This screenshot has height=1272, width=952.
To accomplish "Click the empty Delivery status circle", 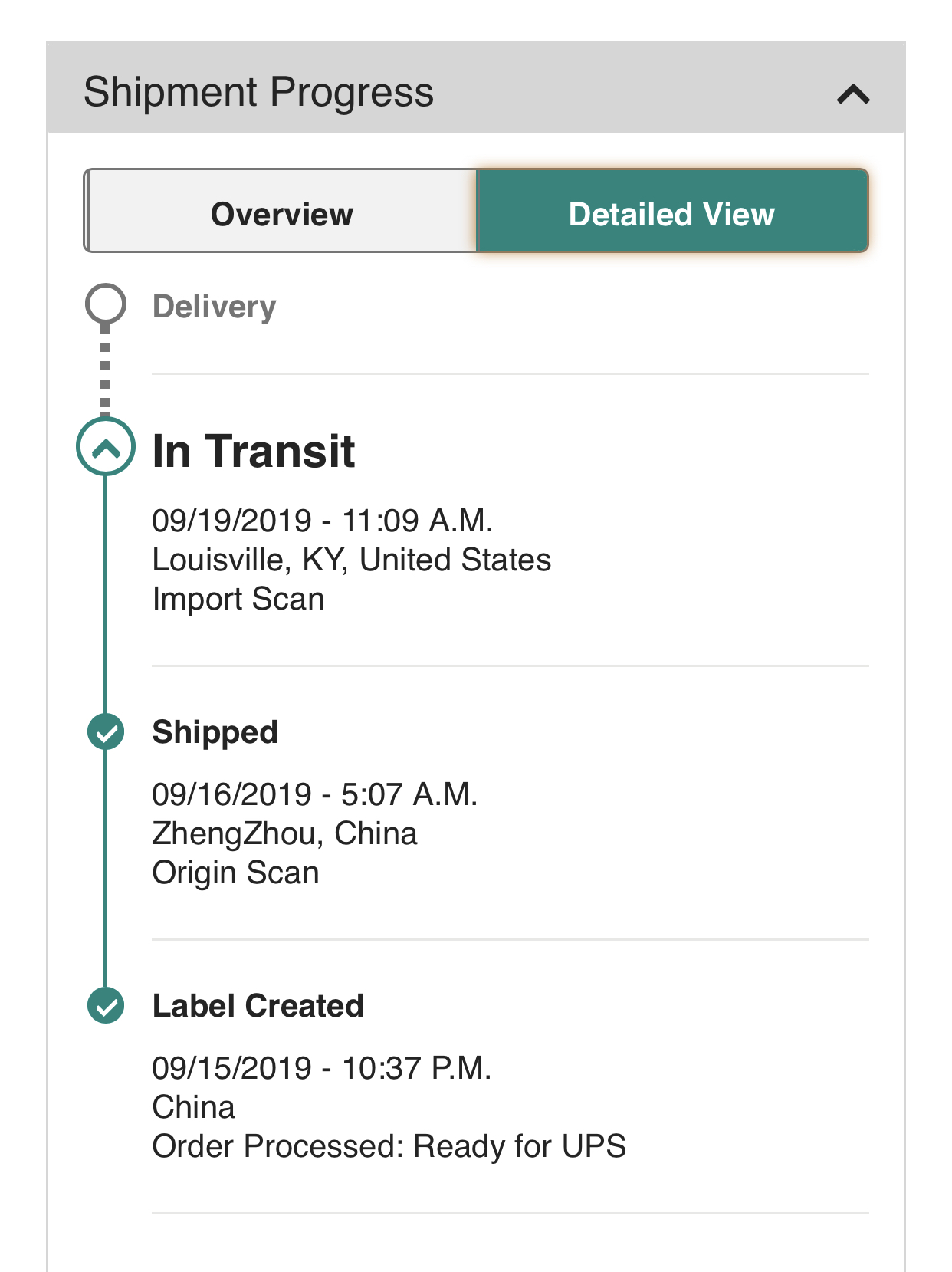I will 106,304.
